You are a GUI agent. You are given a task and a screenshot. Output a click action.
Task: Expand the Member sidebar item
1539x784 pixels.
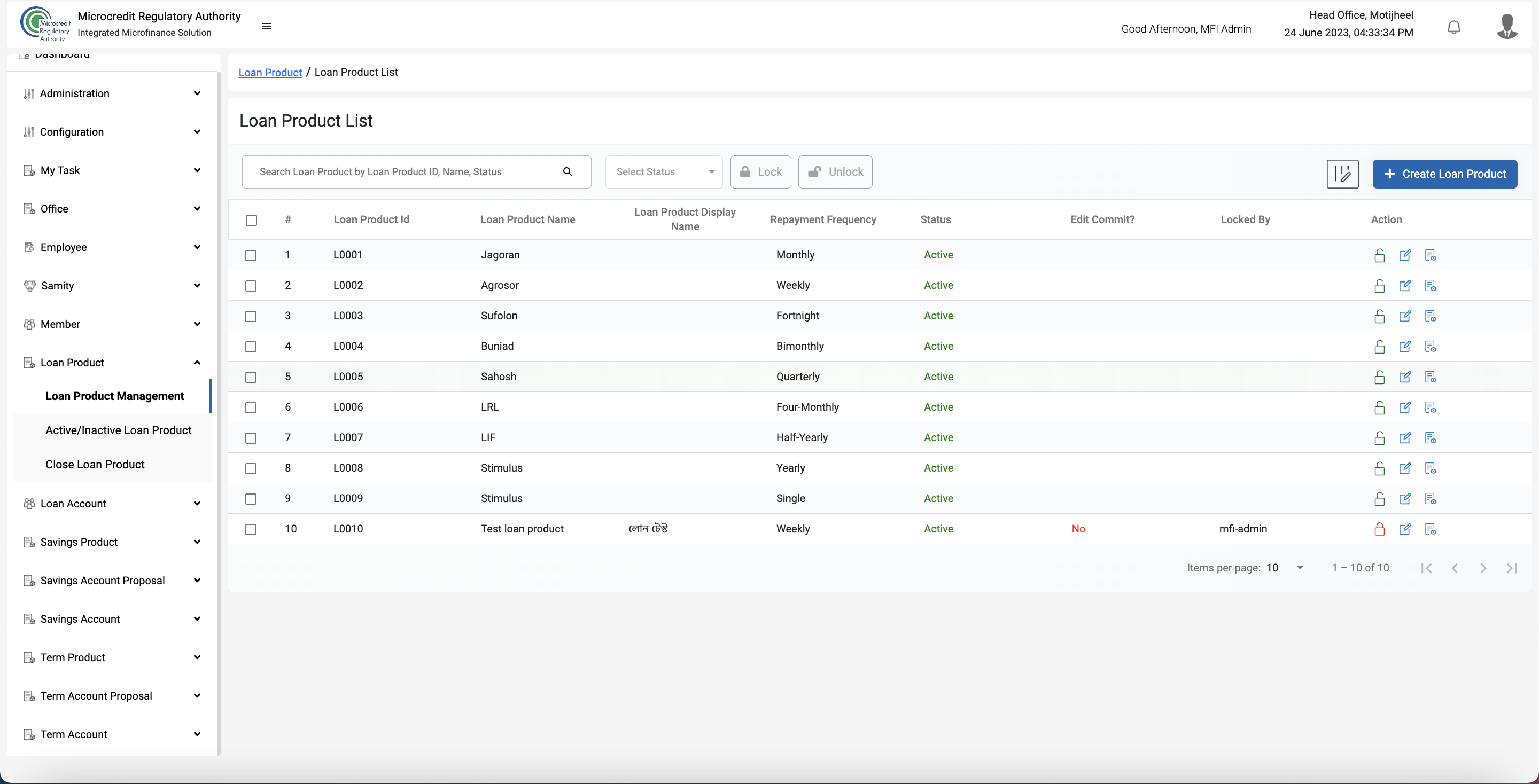click(x=112, y=324)
